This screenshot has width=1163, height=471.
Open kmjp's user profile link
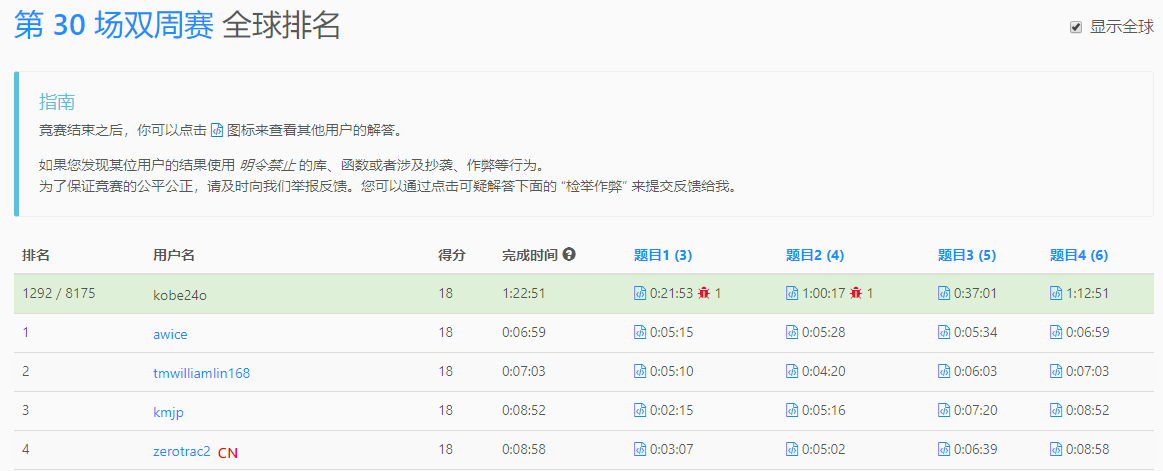point(168,412)
